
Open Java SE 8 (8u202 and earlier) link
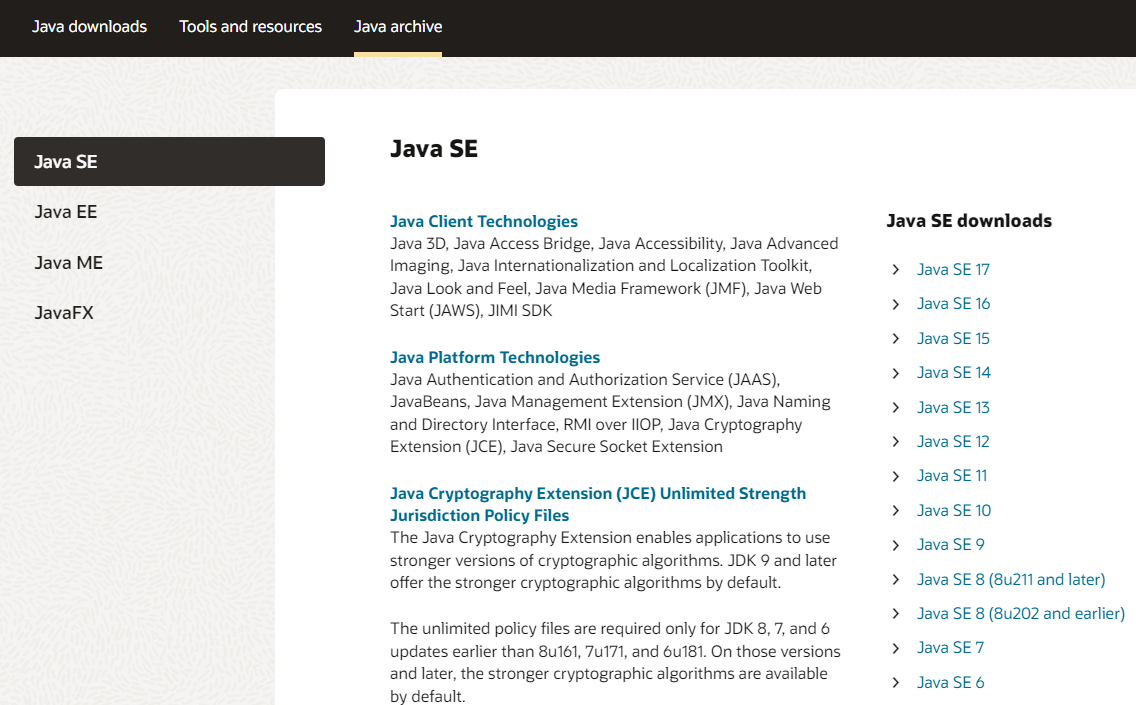pyautogui.click(x=1021, y=614)
